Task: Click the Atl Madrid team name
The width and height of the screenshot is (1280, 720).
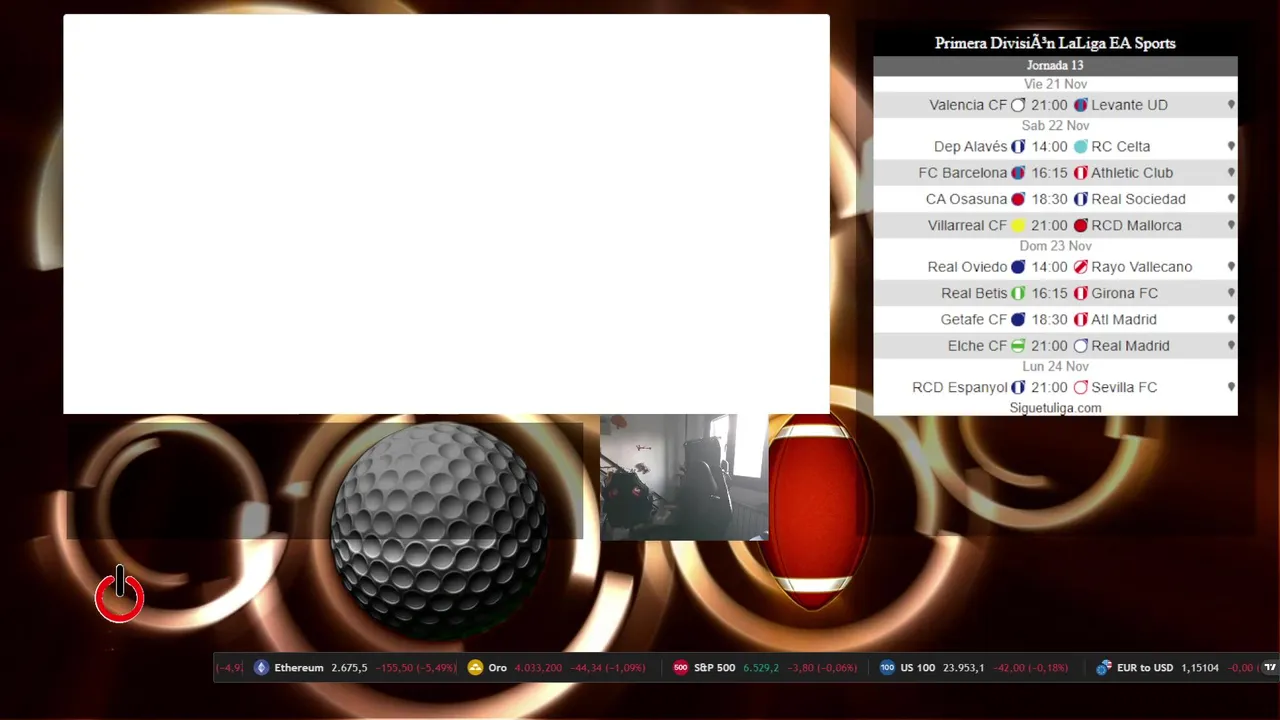Action: (x=1124, y=319)
